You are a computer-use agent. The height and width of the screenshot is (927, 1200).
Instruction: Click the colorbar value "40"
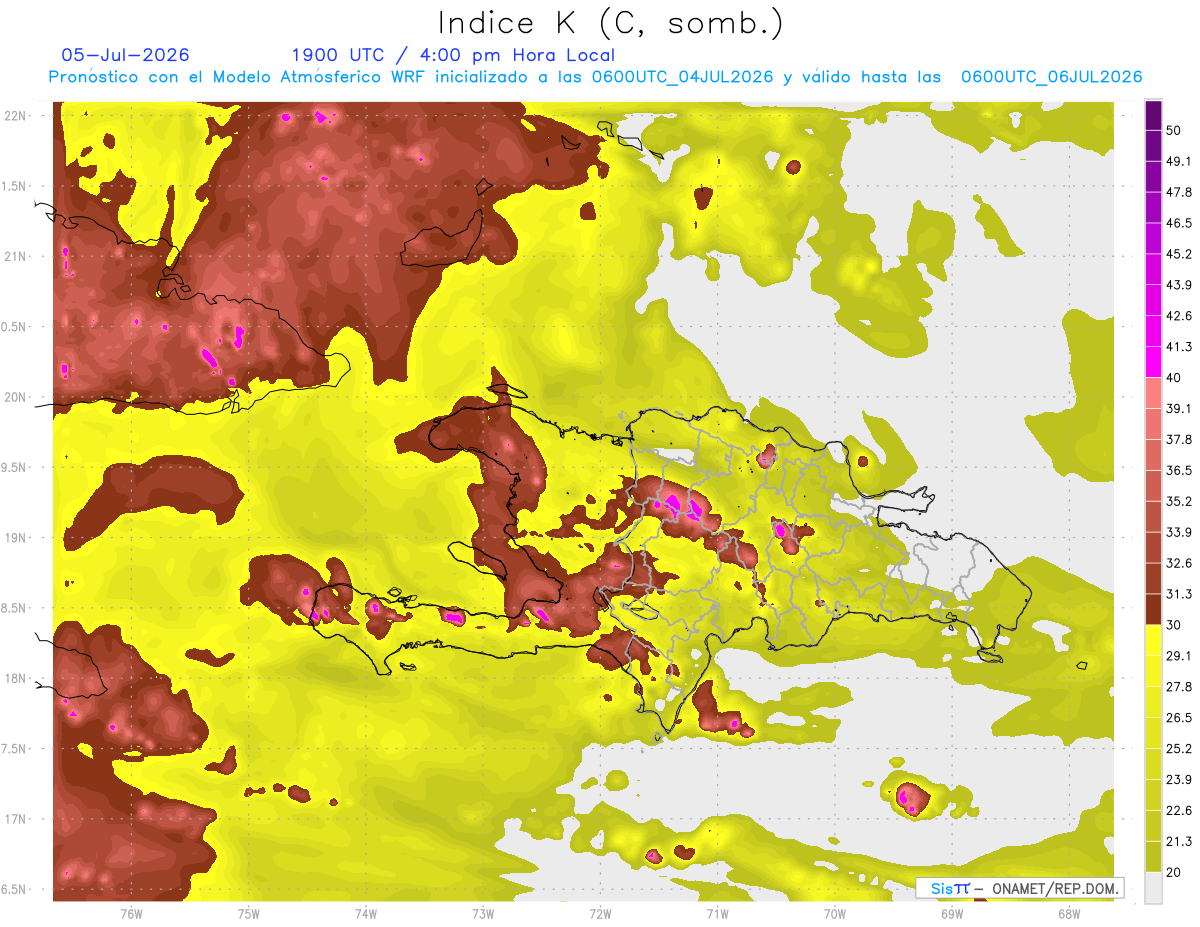(1175, 378)
